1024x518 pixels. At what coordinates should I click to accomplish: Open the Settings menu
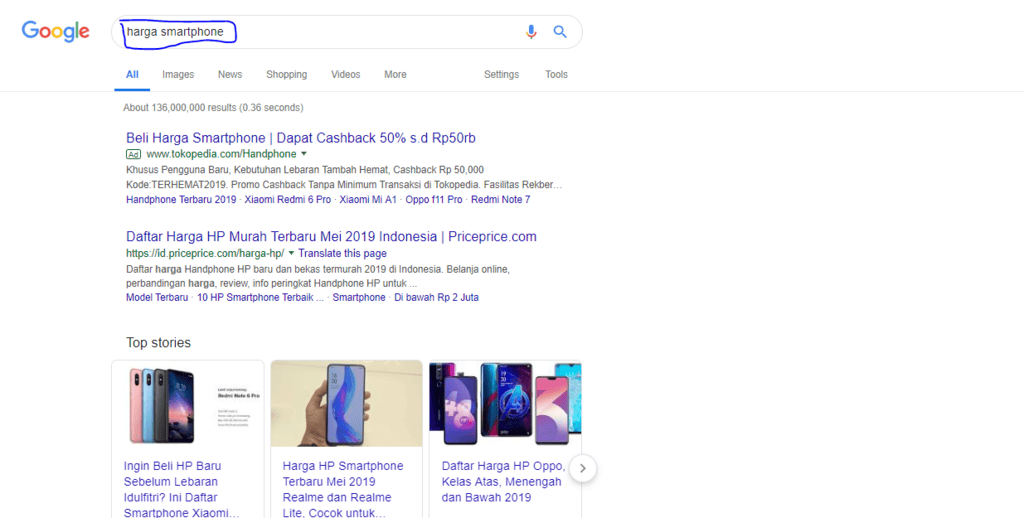[502, 74]
